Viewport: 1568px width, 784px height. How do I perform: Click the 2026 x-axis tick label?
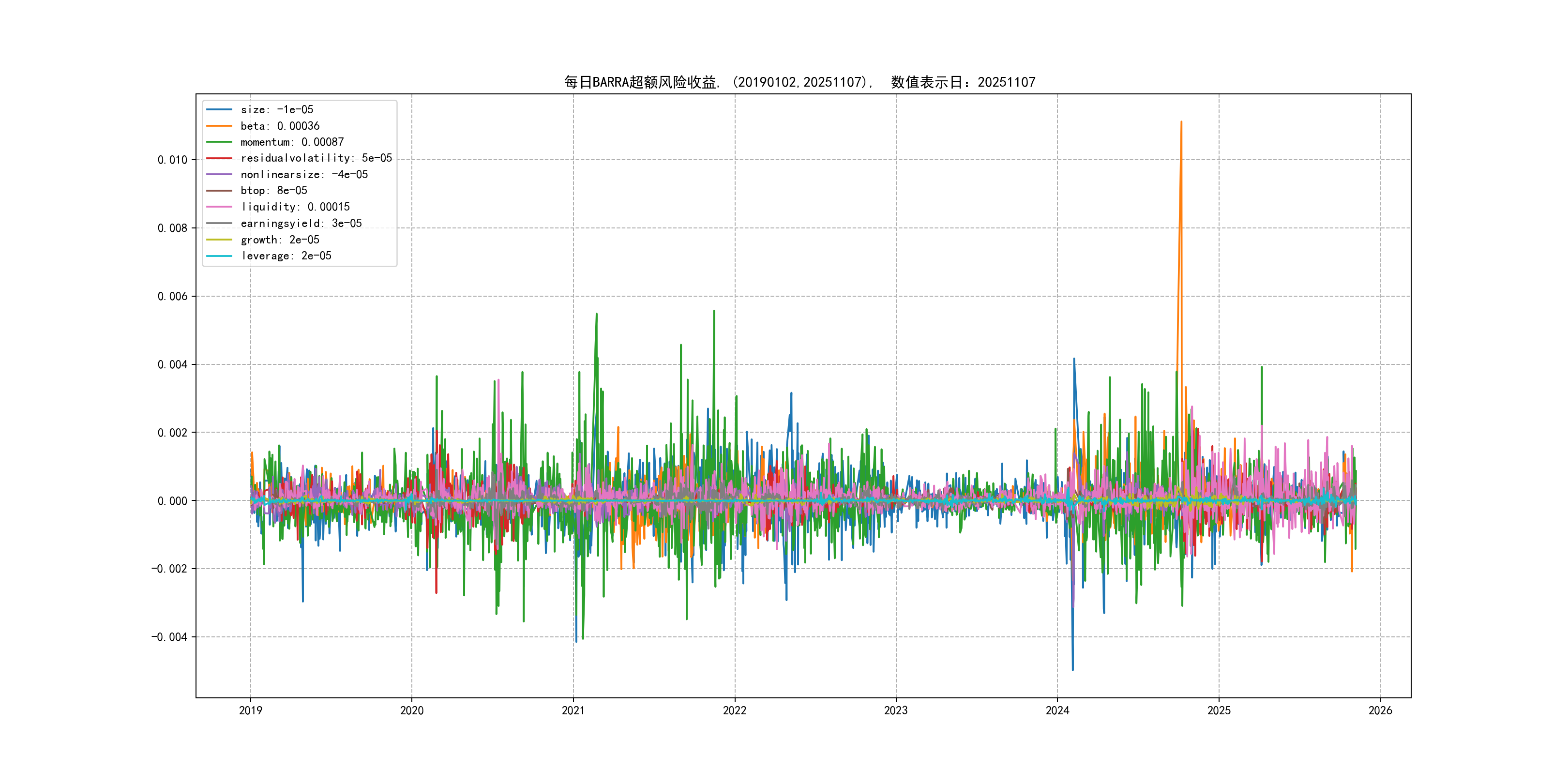[x=1380, y=710]
